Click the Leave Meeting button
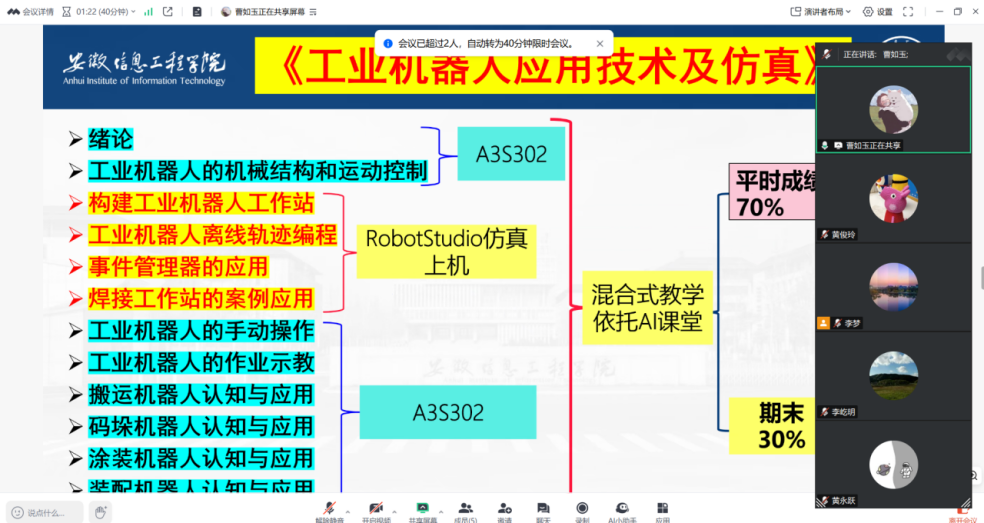The height and width of the screenshot is (523, 984). pos(962,514)
